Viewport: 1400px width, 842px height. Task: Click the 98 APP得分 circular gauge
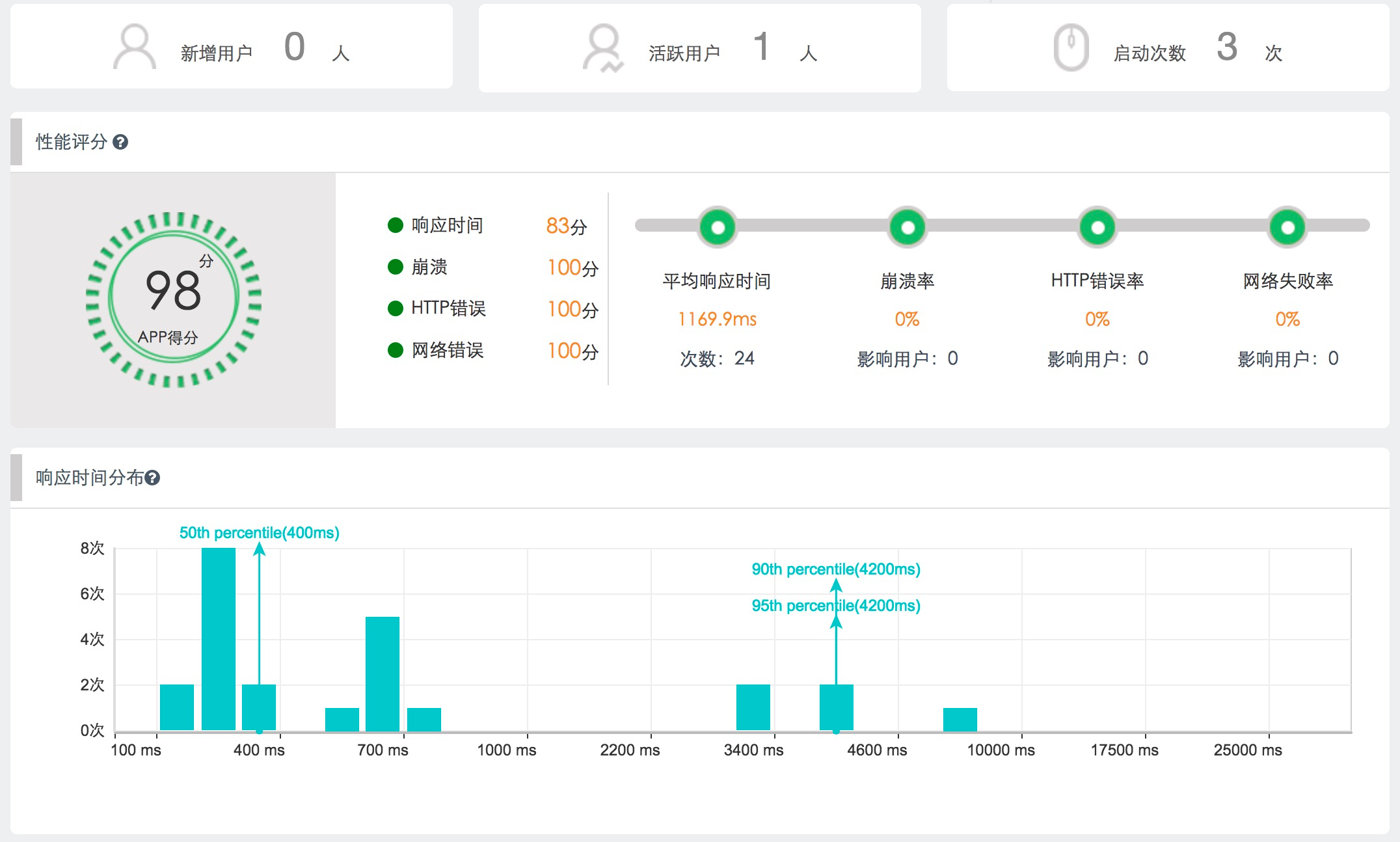(x=173, y=300)
